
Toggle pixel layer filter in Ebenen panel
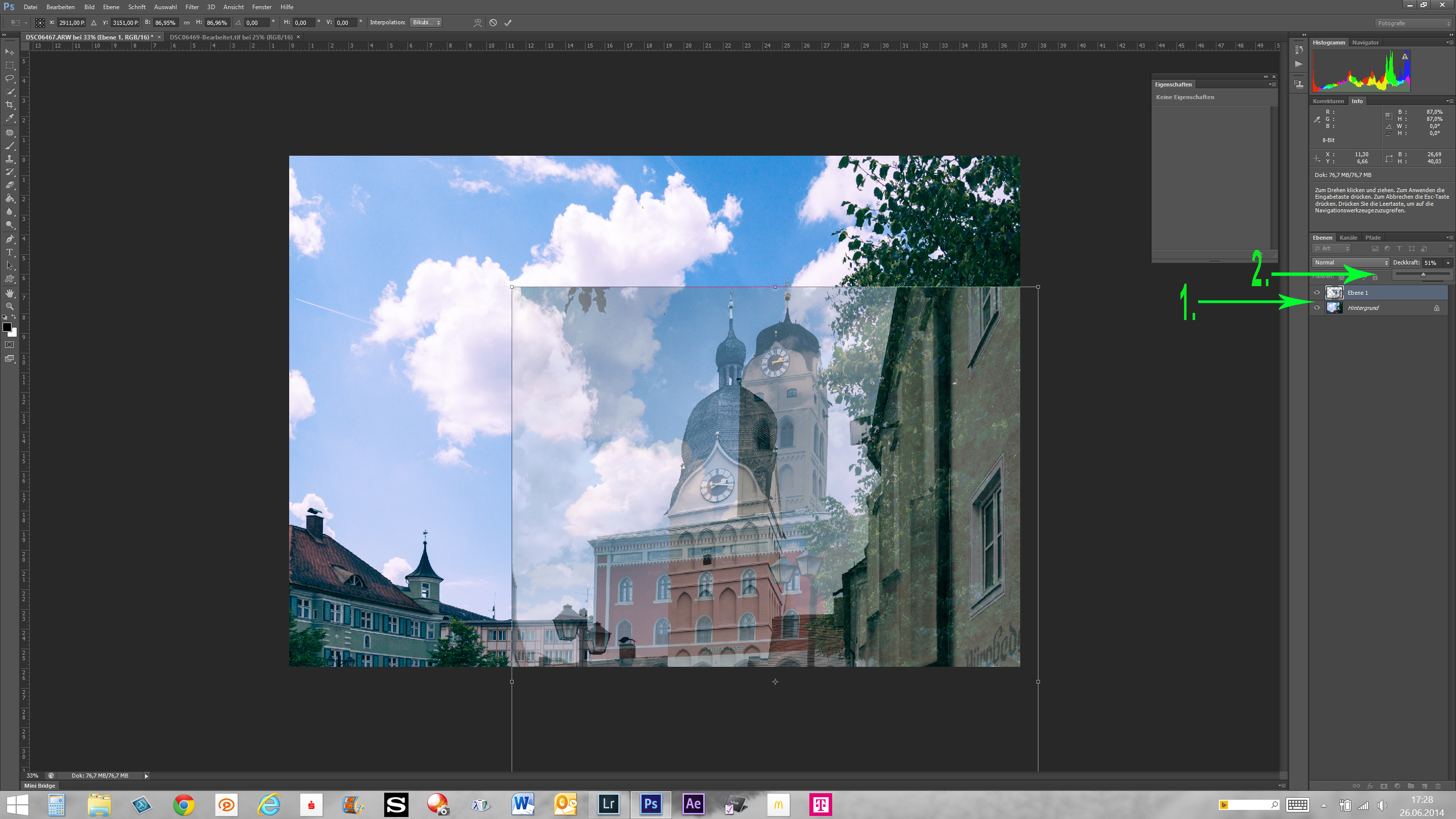tap(1375, 249)
